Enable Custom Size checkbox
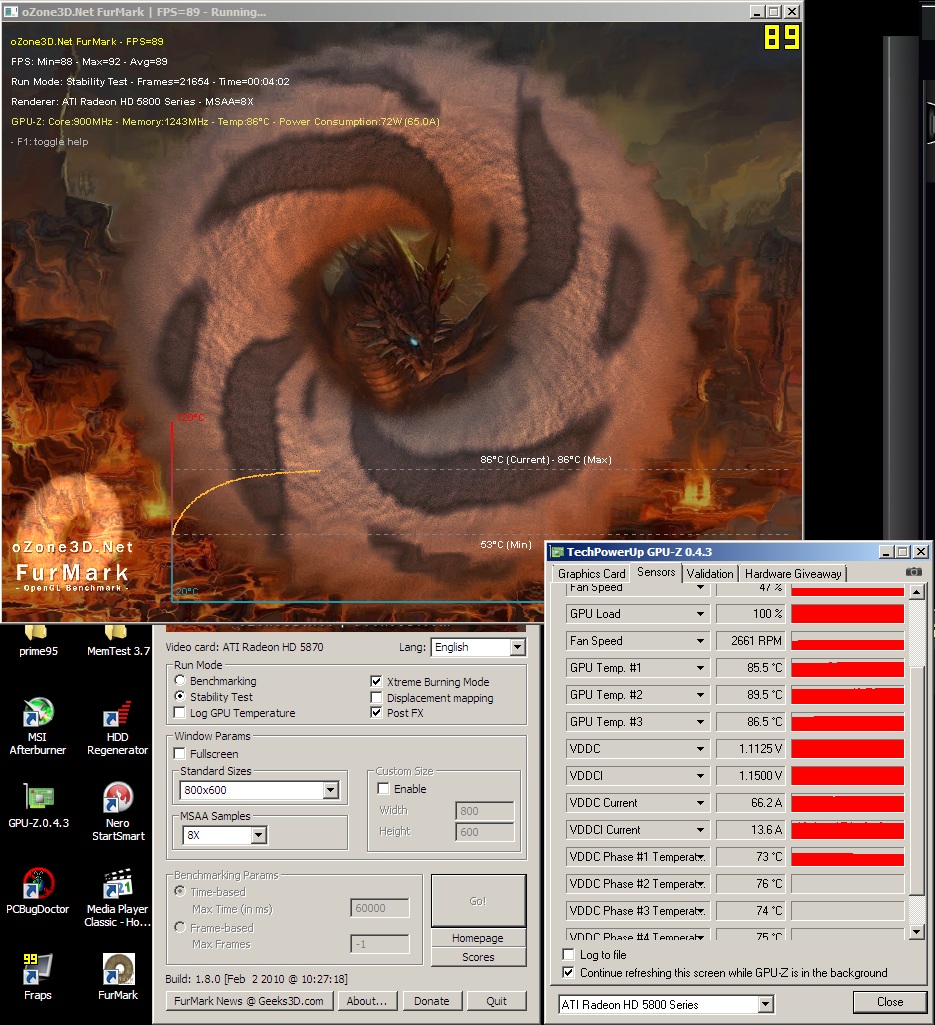 point(384,788)
